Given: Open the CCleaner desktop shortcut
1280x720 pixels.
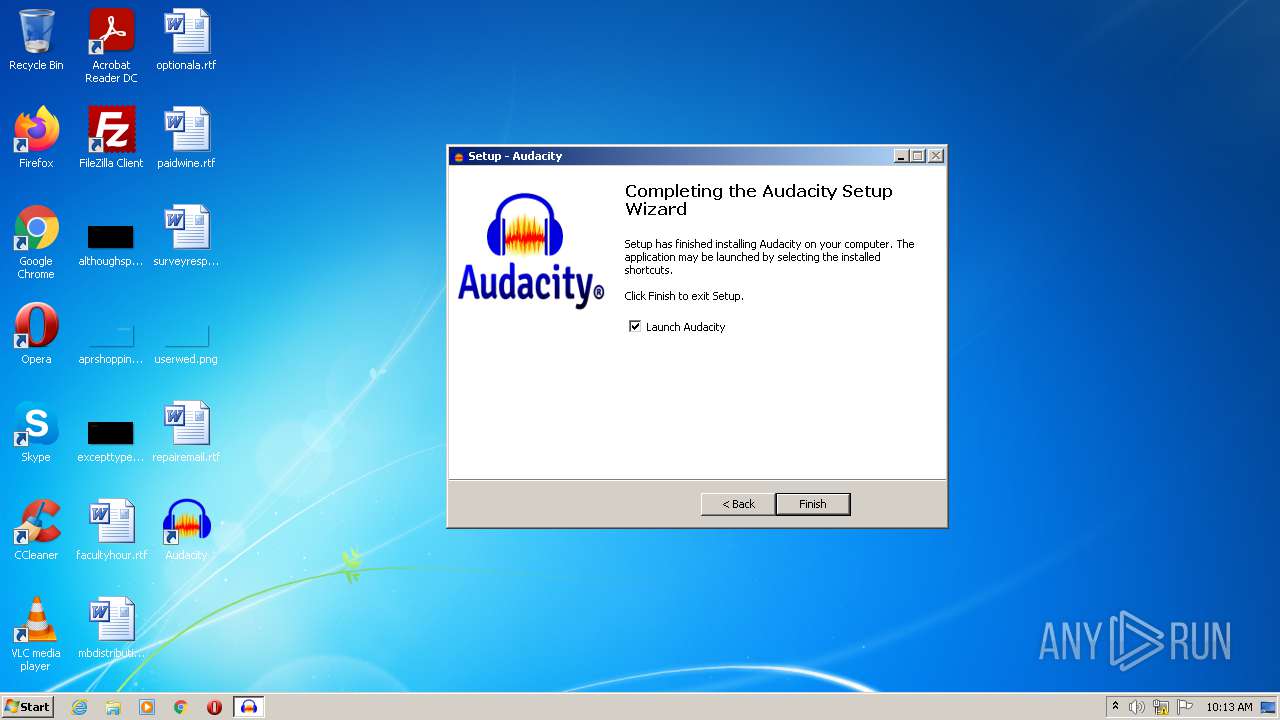Looking at the screenshot, I should (36, 531).
